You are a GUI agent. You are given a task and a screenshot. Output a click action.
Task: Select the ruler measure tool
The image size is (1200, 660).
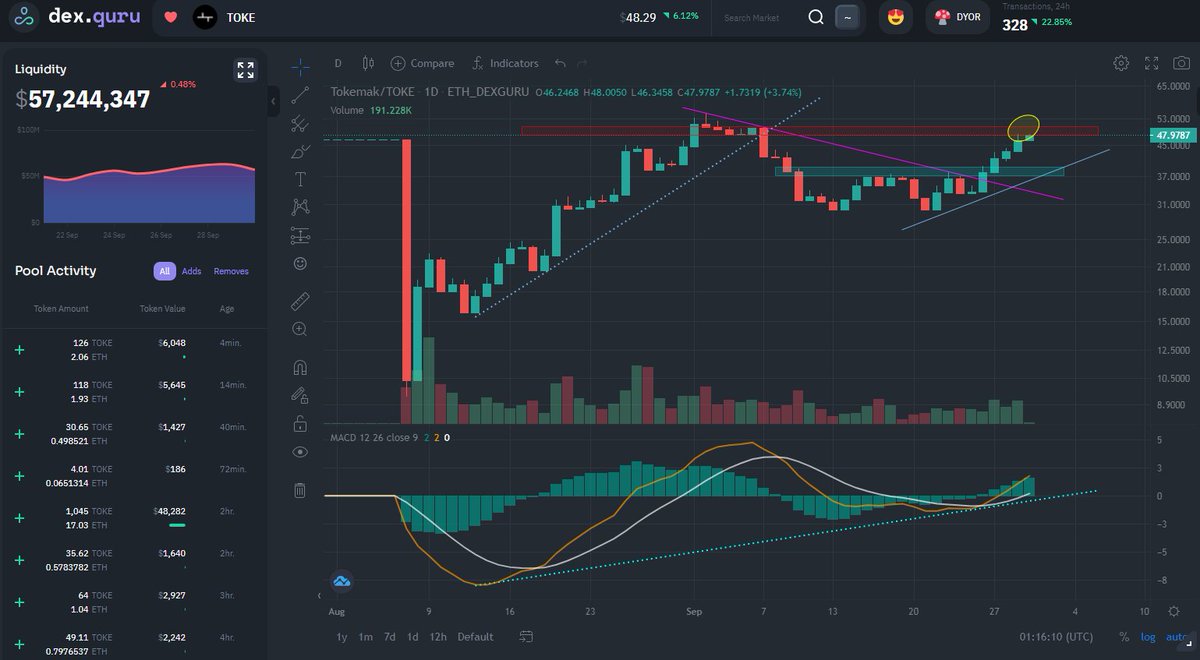(x=300, y=301)
